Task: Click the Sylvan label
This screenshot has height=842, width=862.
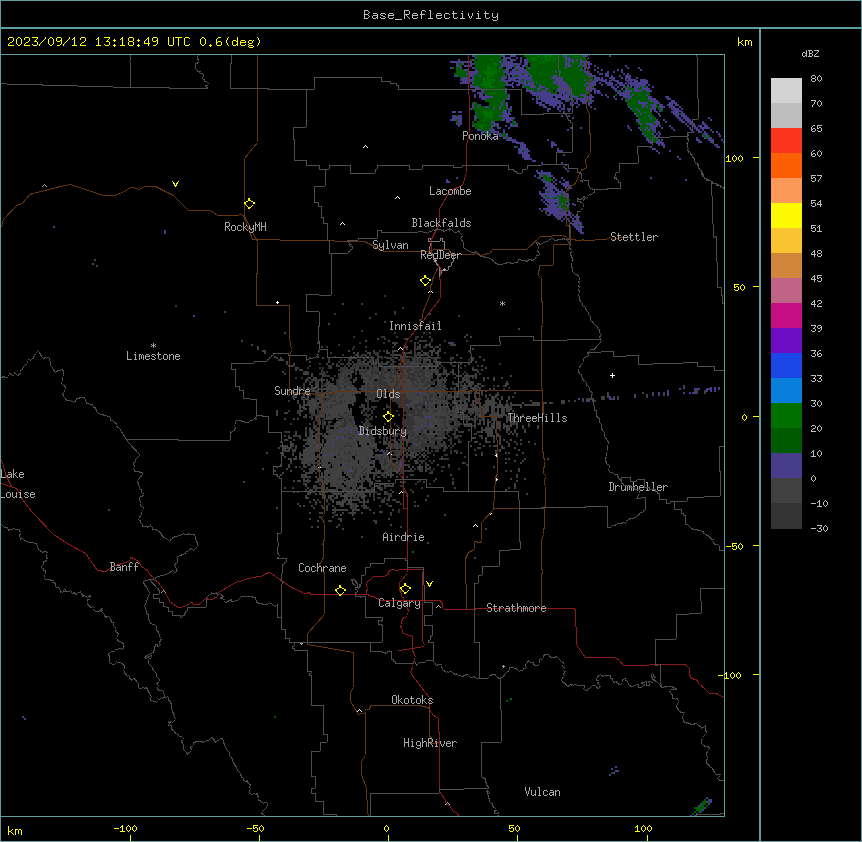Action: click(390, 245)
